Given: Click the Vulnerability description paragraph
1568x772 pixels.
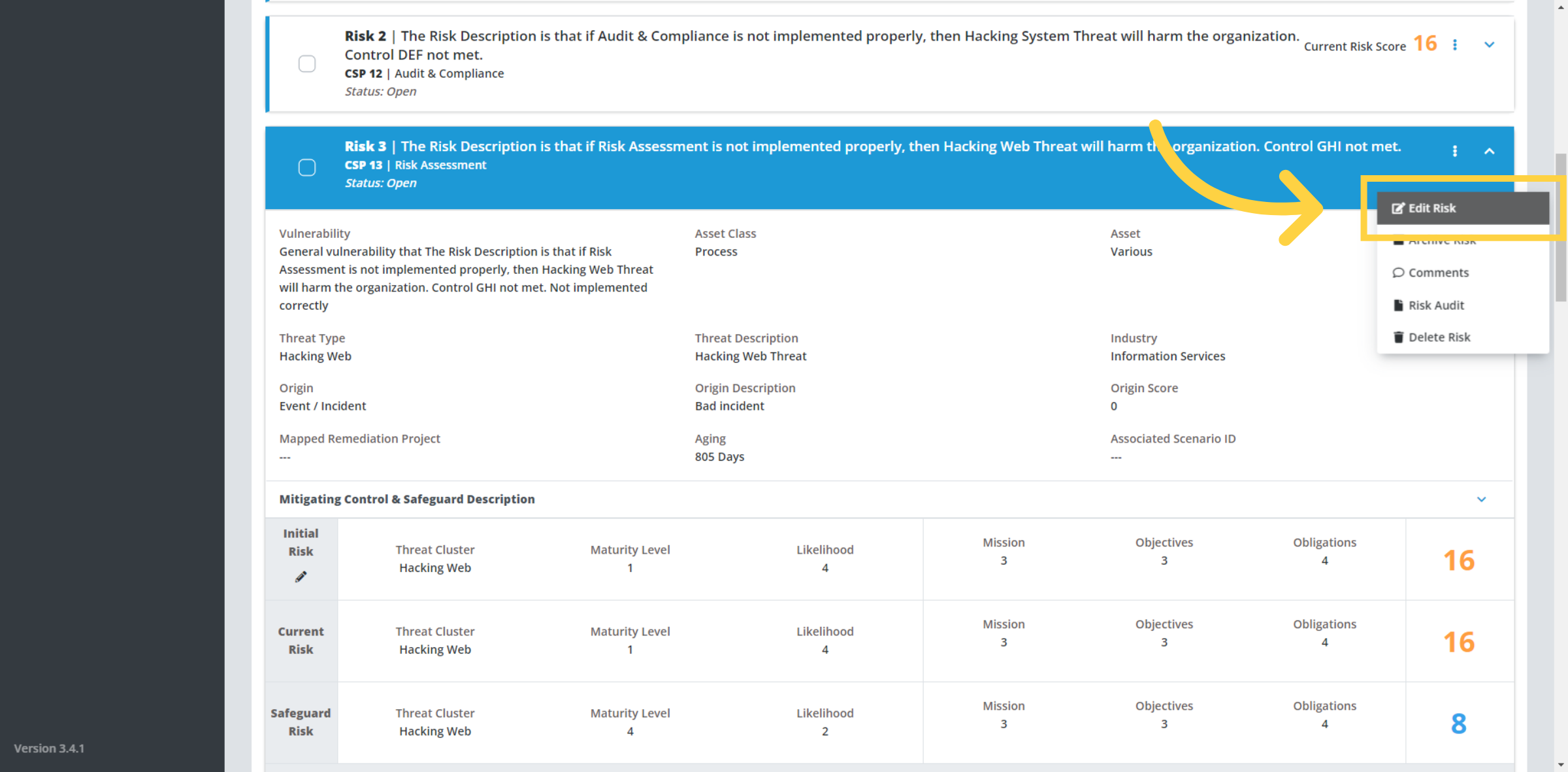Looking at the screenshot, I should coord(466,278).
